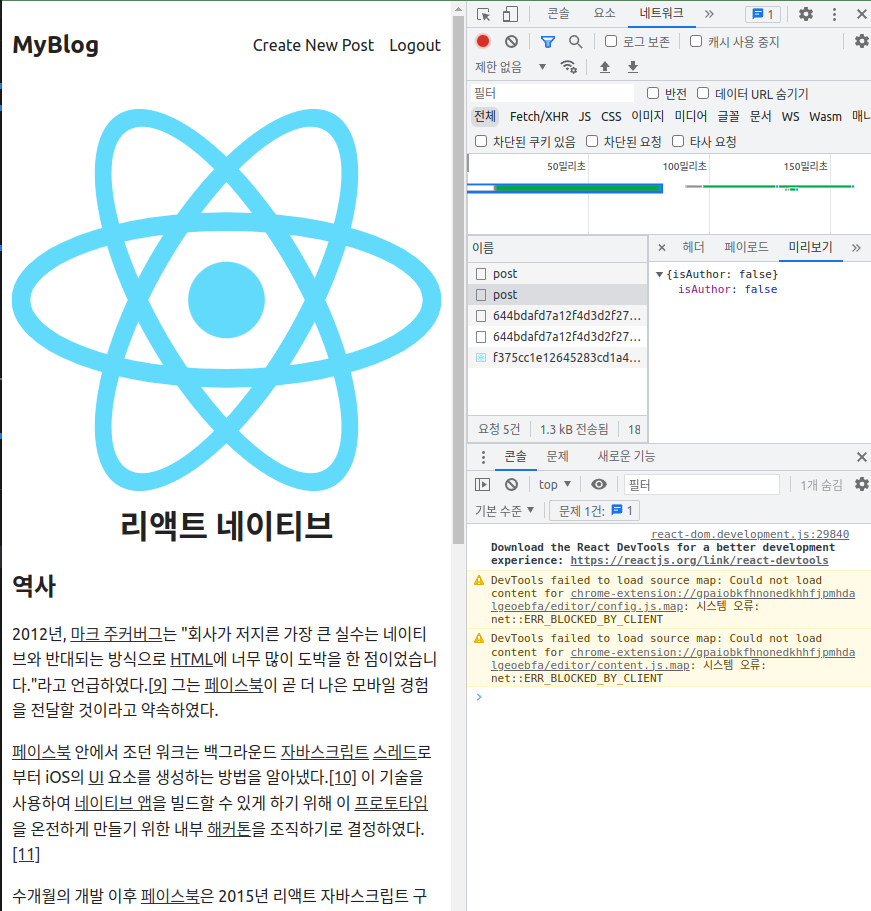Screen dimensions: 871x911
Task: Tick checkbox beside 644bdafd7a12 first request
Action: 481,315
